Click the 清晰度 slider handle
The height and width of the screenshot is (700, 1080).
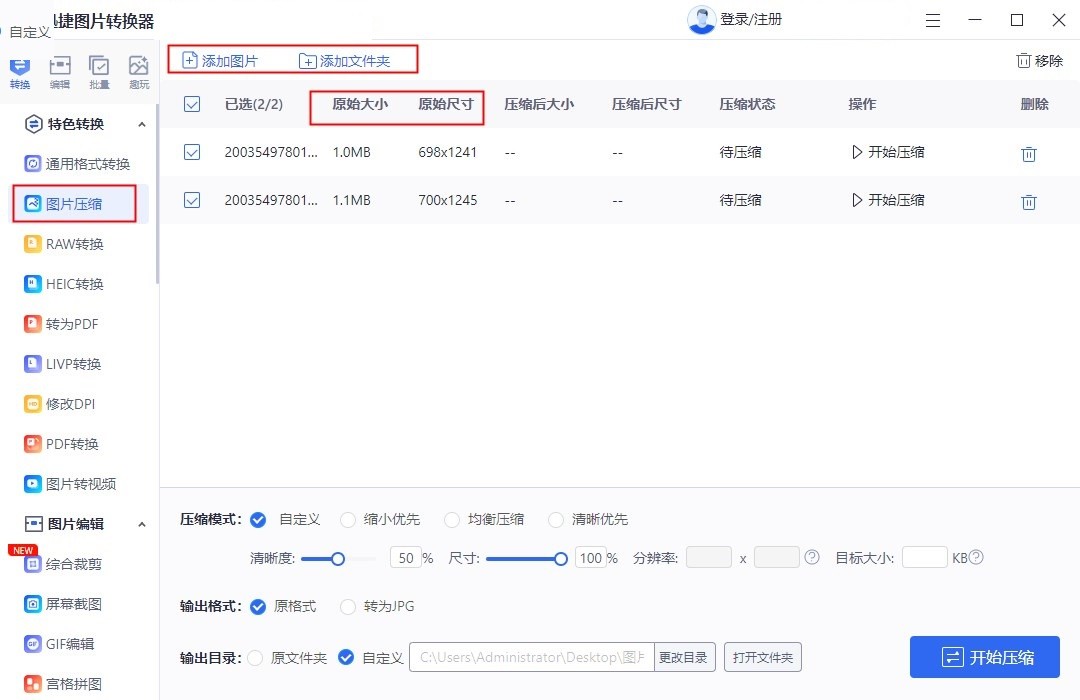click(338, 559)
